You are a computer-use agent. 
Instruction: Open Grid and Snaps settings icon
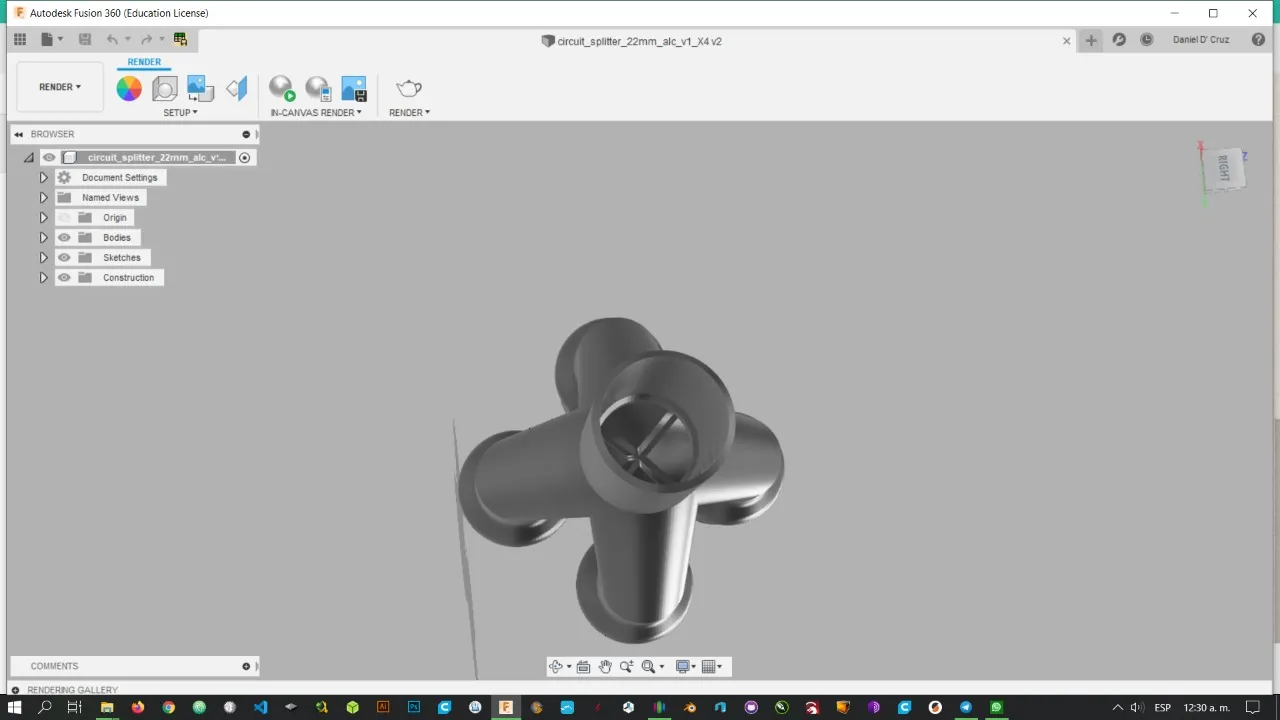[709, 667]
